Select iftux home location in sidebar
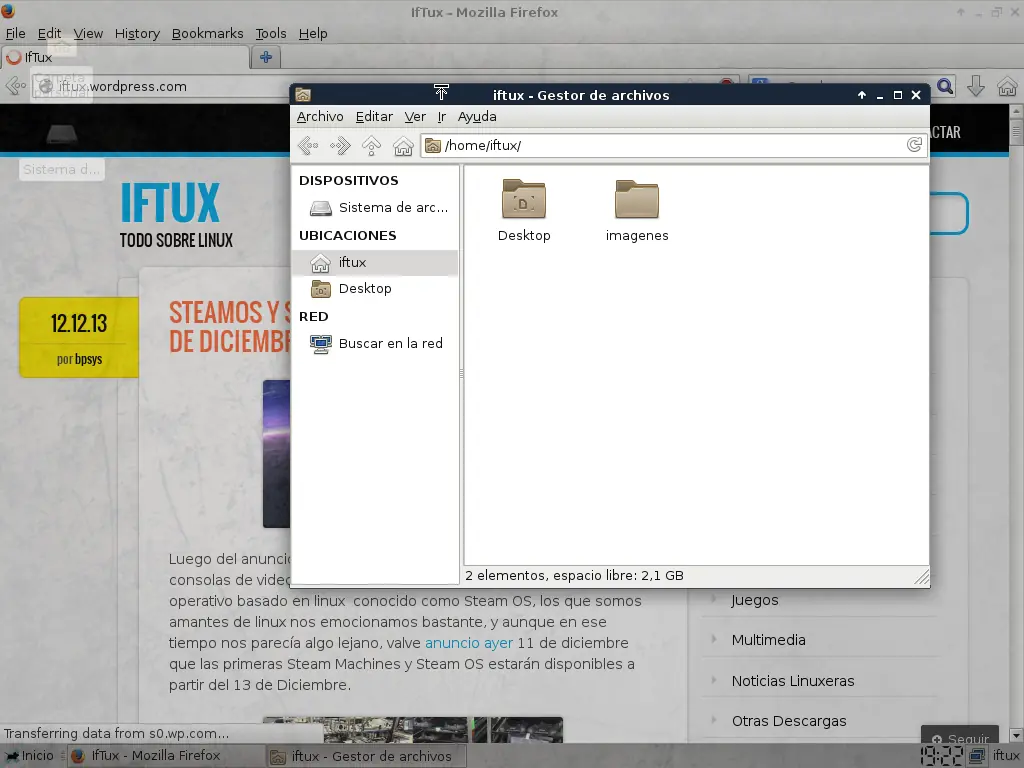The image size is (1024, 768). click(375, 263)
